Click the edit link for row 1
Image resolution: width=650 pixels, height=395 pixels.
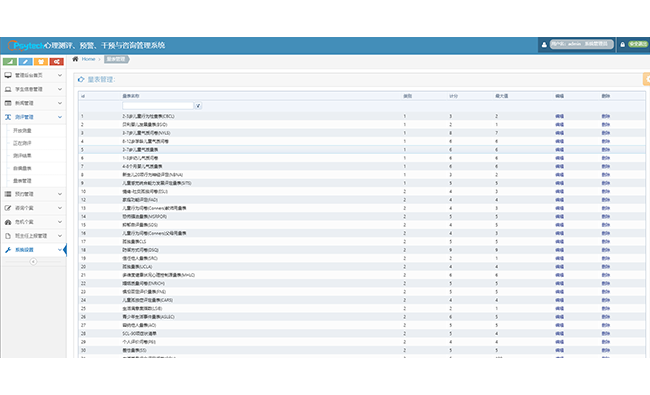click(x=559, y=116)
